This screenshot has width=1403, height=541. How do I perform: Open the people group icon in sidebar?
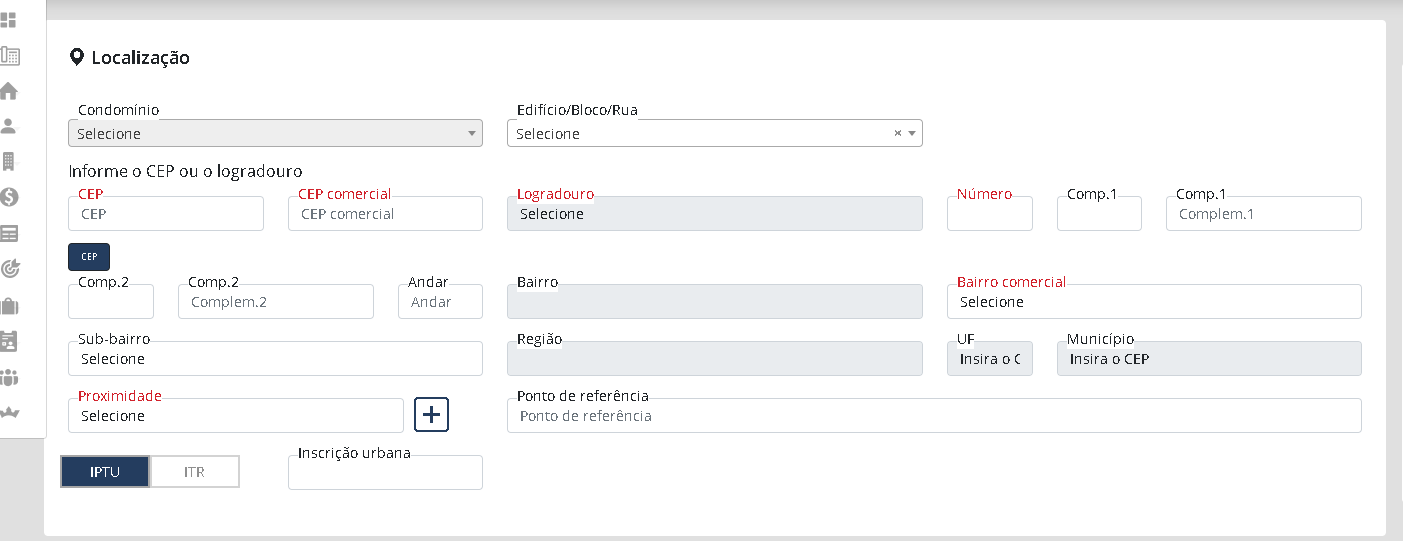tap(9, 377)
